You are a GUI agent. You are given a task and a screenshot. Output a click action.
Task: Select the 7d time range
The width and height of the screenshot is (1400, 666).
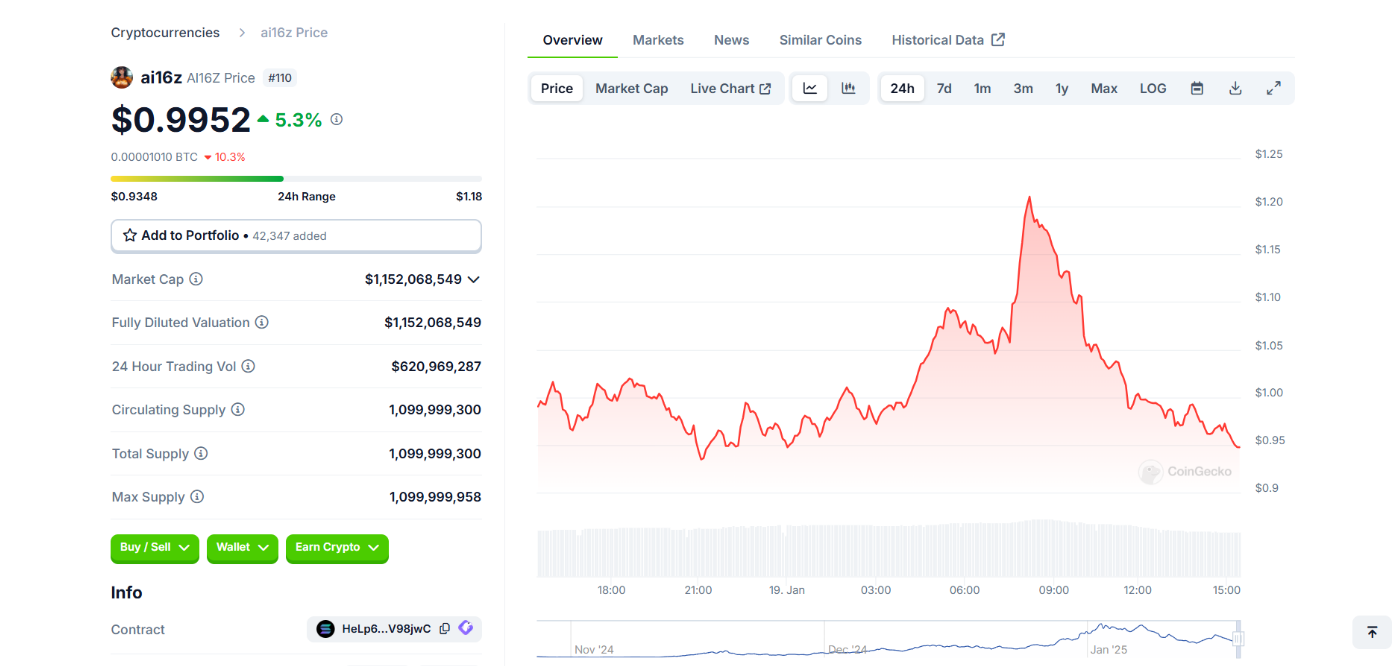tap(944, 88)
